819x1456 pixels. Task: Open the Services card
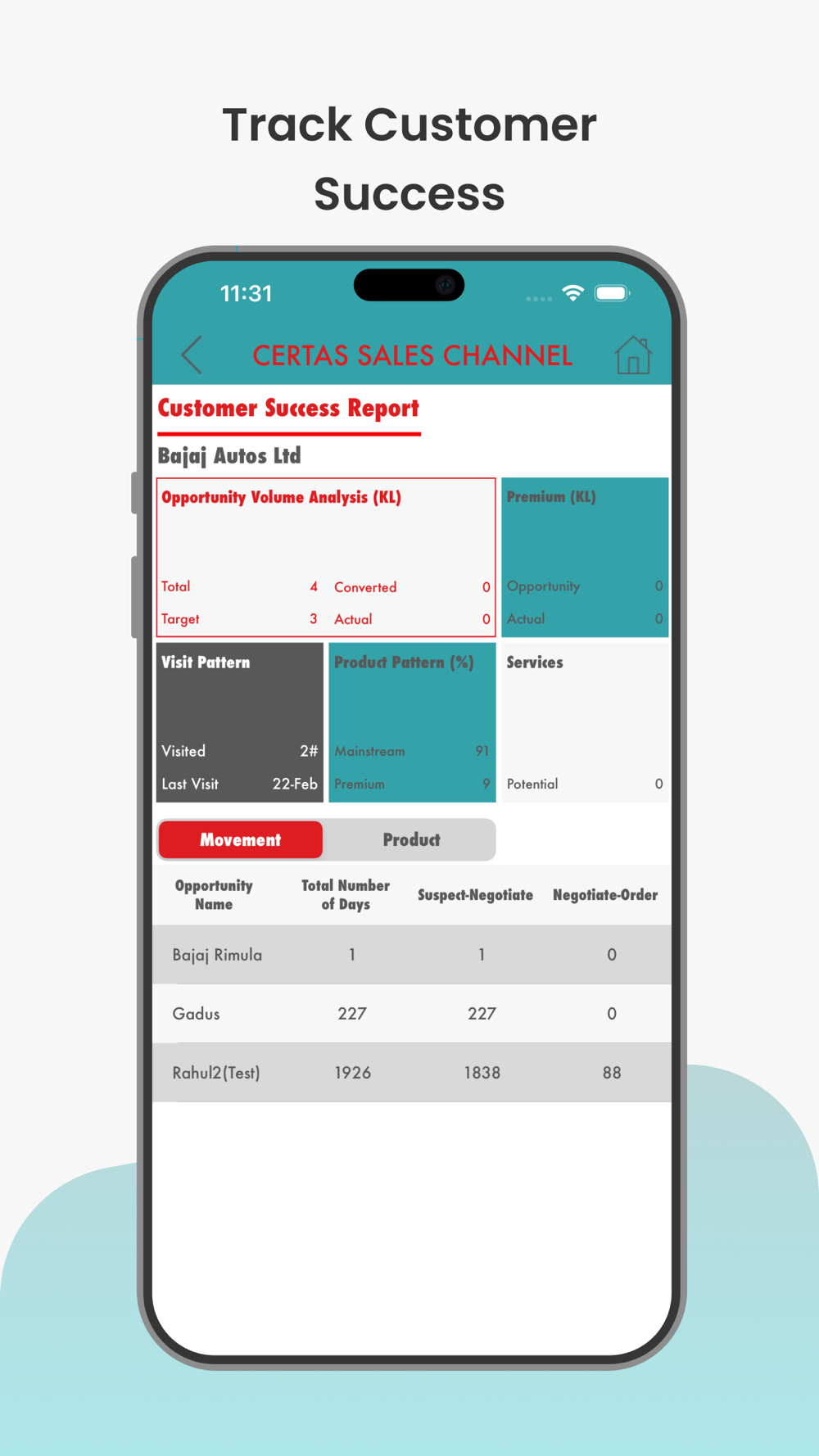[x=585, y=722]
